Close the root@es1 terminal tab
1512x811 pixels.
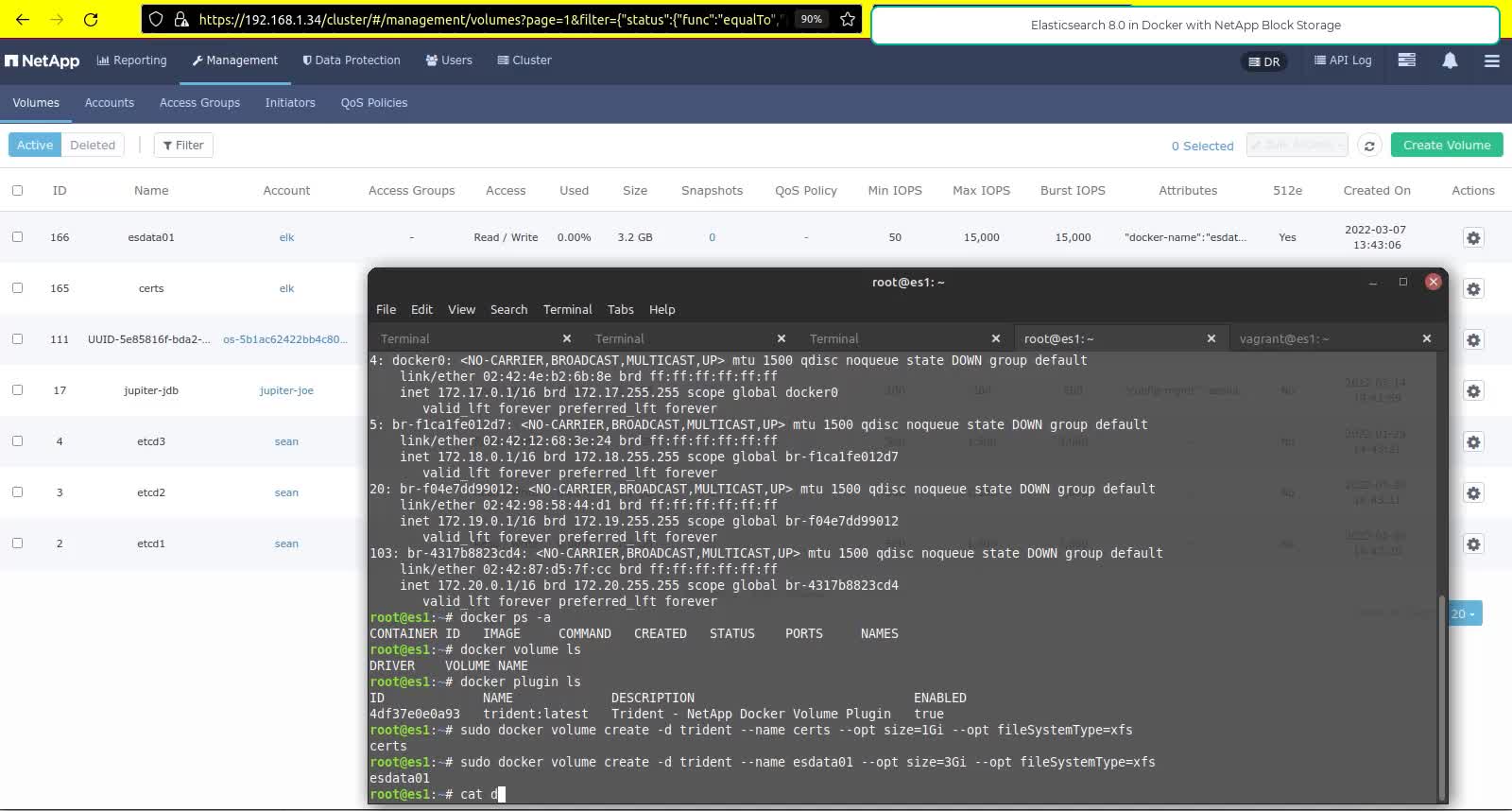pos(1211,338)
